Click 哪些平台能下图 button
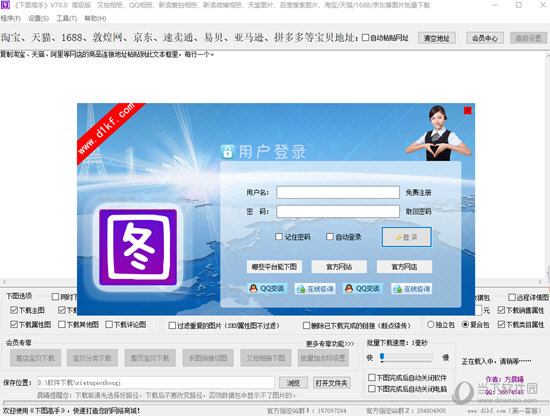Screen dimensions: 550x416 pos(274,267)
